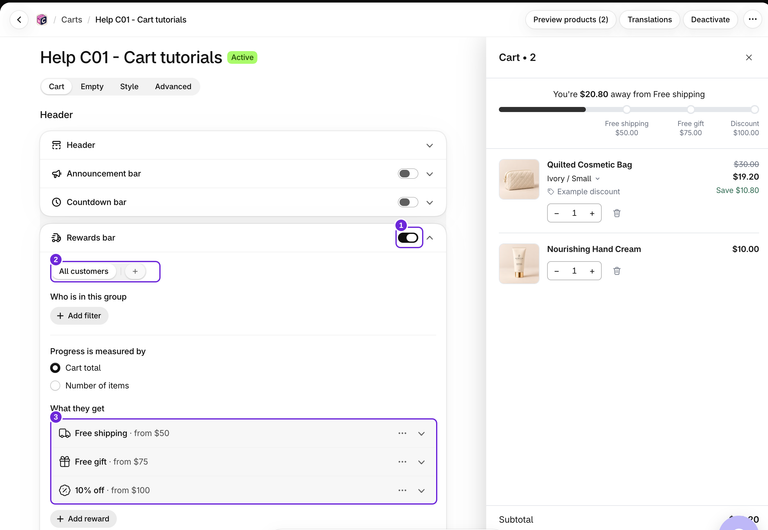The image size is (768, 530).
Task: Delete Nourishing Hand Cream from cart
Action: click(617, 271)
